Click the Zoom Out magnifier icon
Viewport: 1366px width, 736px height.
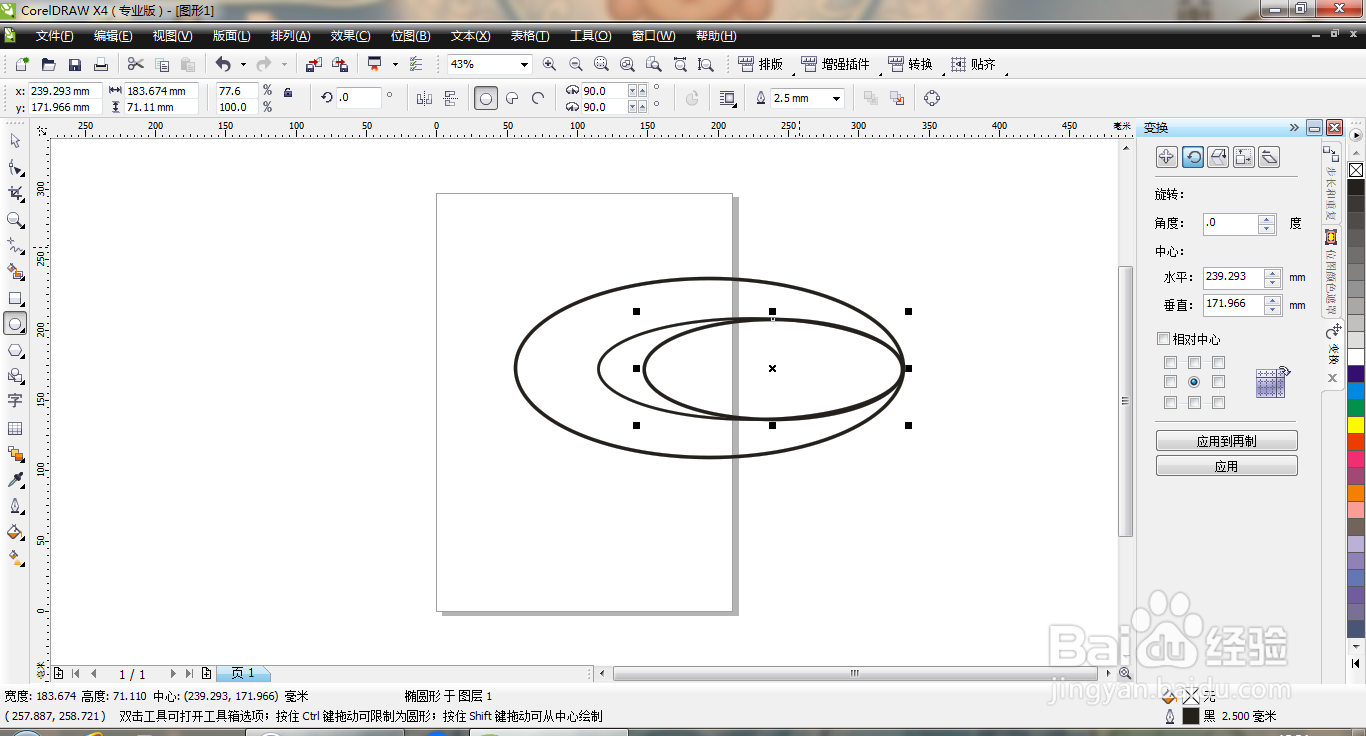[x=575, y=64]
